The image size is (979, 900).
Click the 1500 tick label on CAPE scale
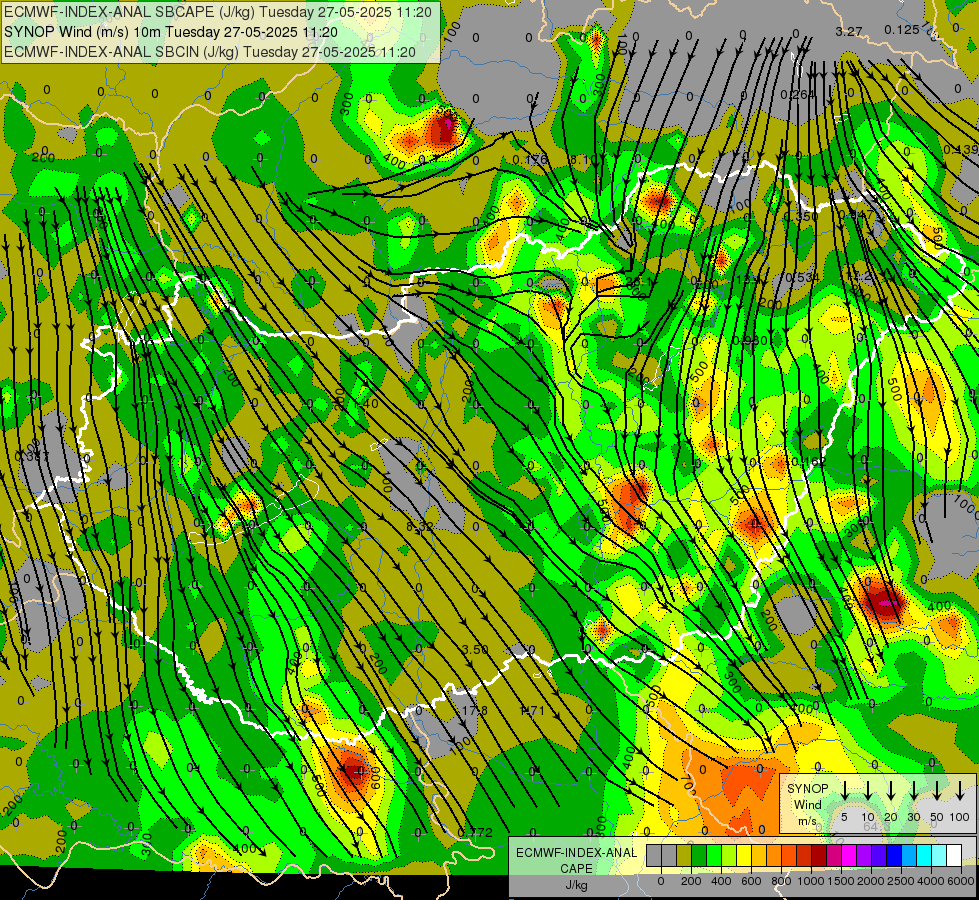[x=841, y=881]
